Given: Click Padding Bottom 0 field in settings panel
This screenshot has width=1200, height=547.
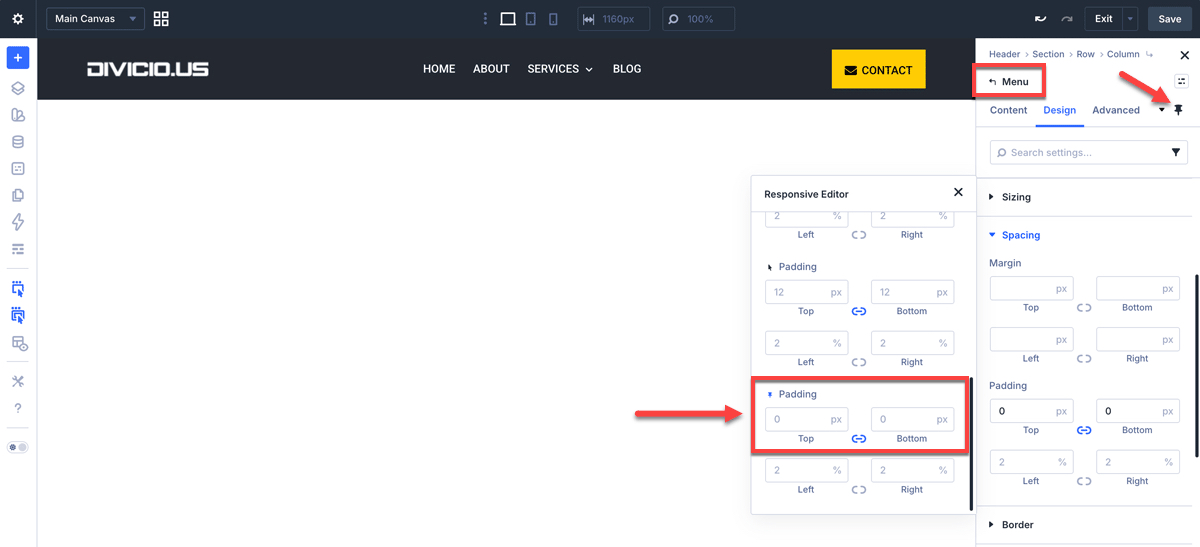Looking at the screenshot, I should click(1137, 411).
